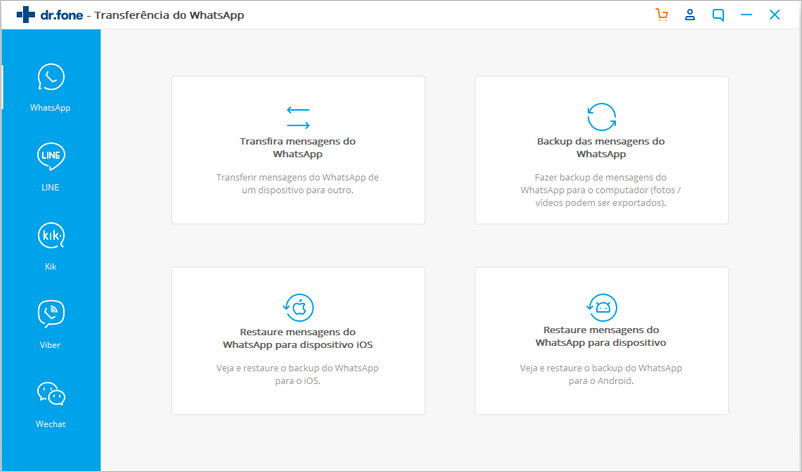Viewport: 802px width, 472px height.
Task: Minimize the dr.fone window
Action: pyautogui.click(x=746, y=14)
